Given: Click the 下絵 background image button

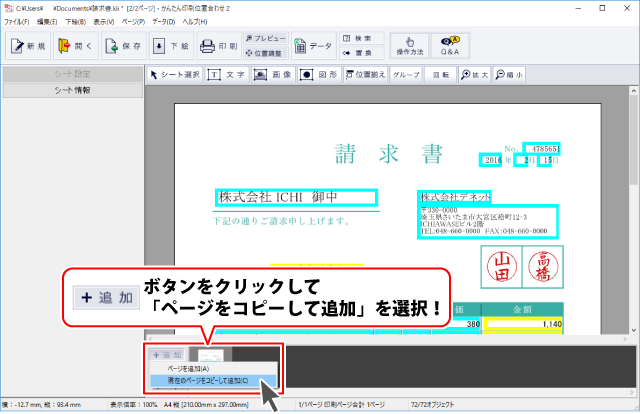Looking at the screenshot, I should [170, 46].
